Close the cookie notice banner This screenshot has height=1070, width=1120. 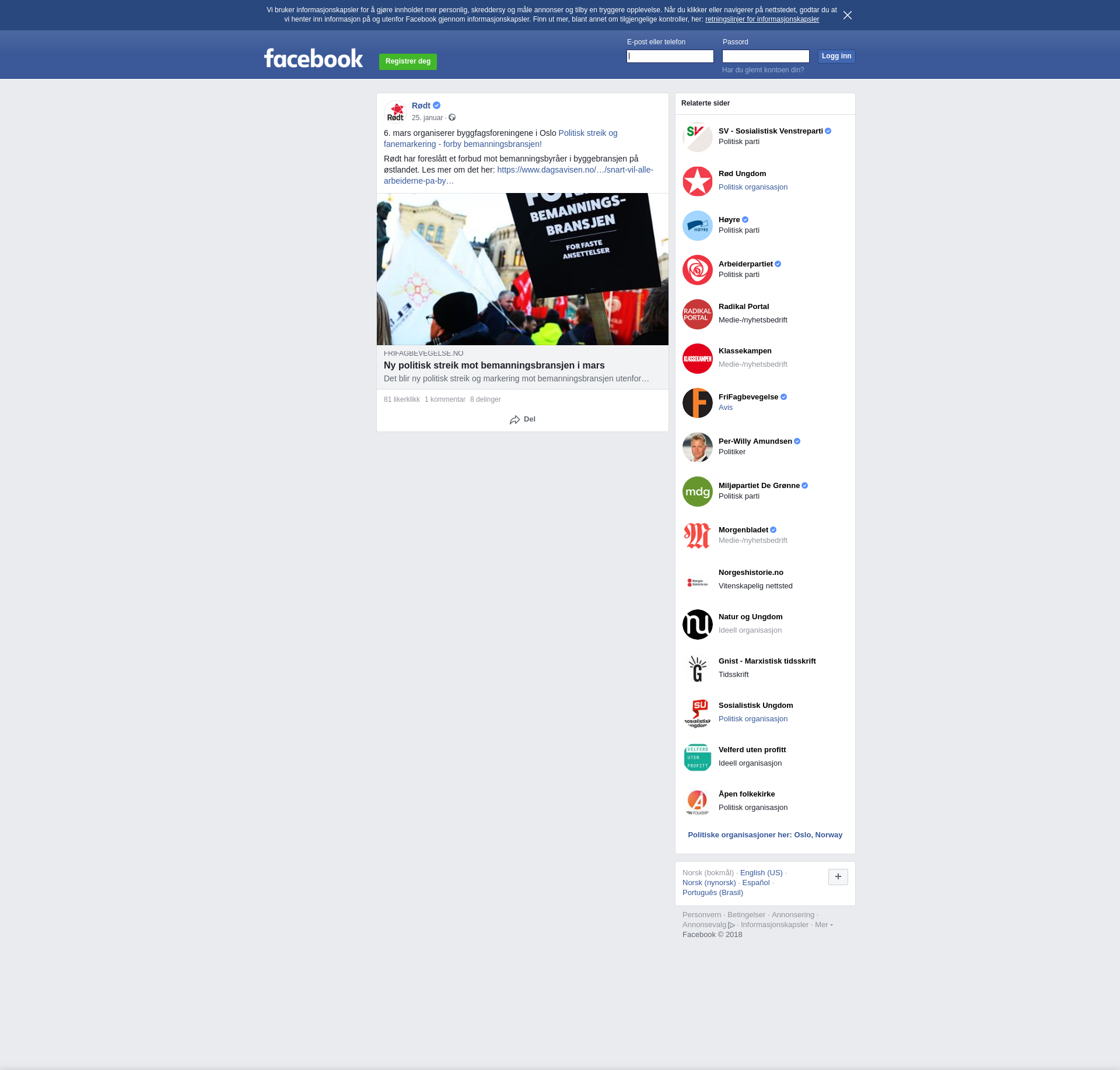(848, 15)
